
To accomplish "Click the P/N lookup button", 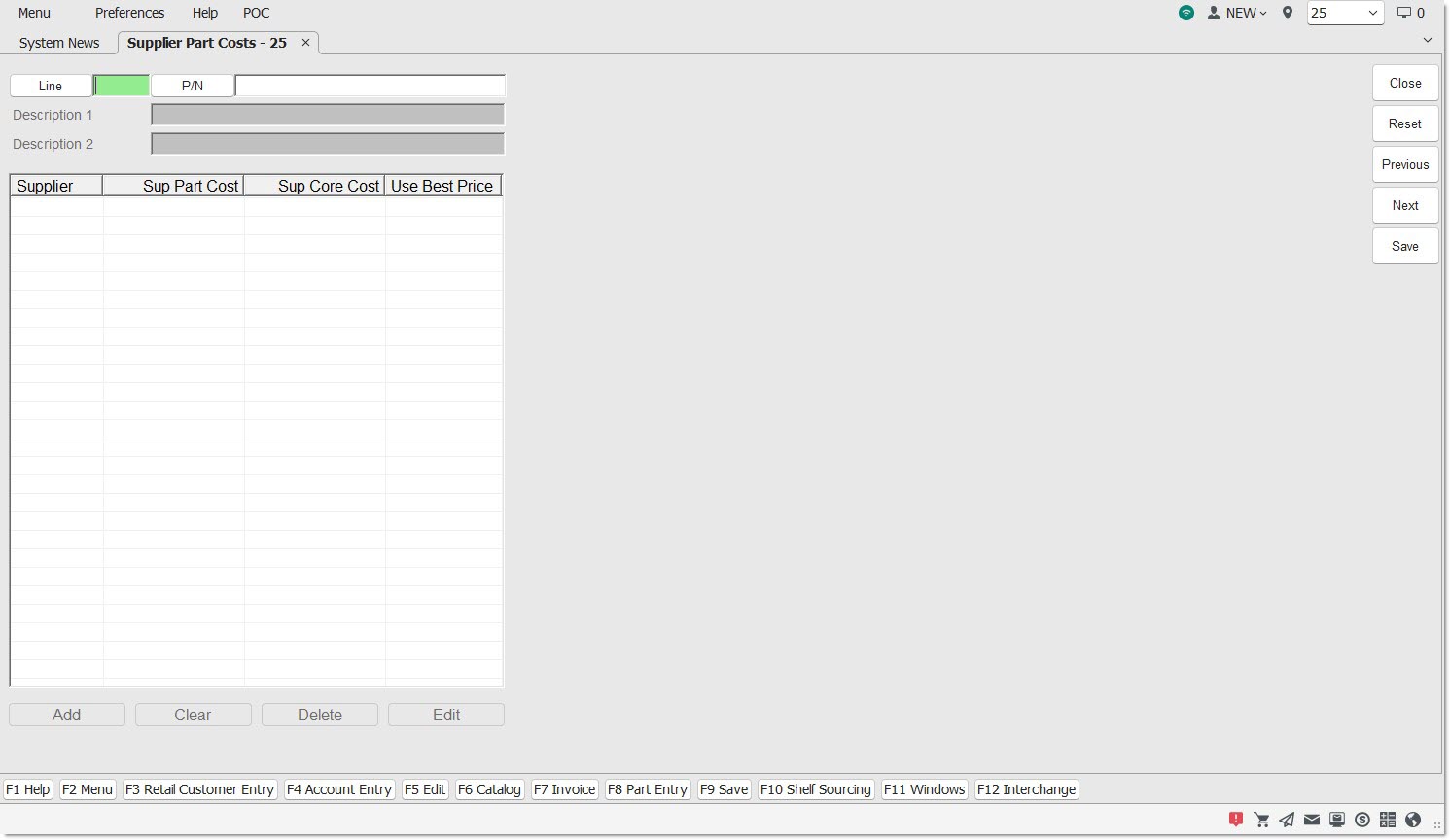I will pos(193,86).
